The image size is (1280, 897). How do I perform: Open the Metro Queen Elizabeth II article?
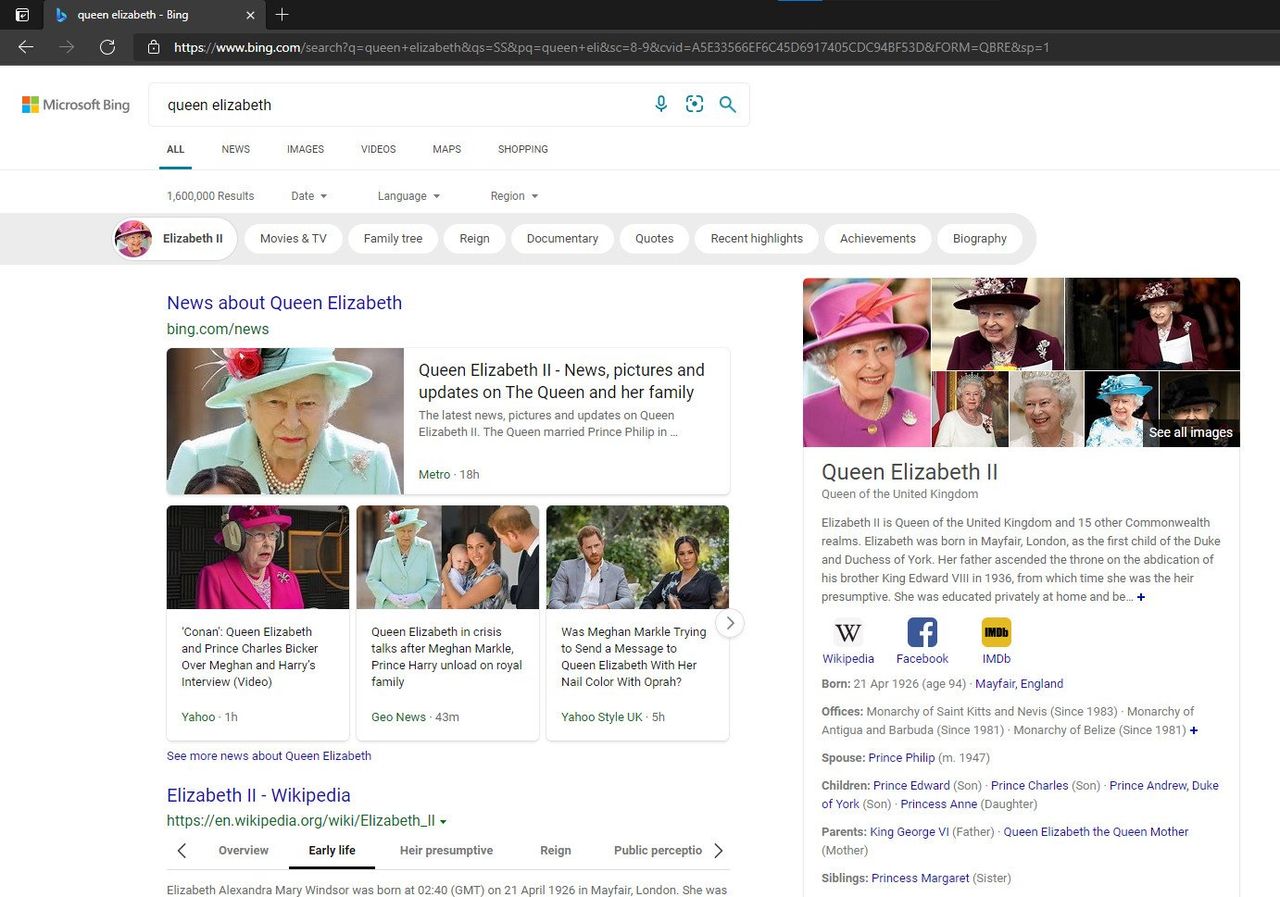point(561,381)
